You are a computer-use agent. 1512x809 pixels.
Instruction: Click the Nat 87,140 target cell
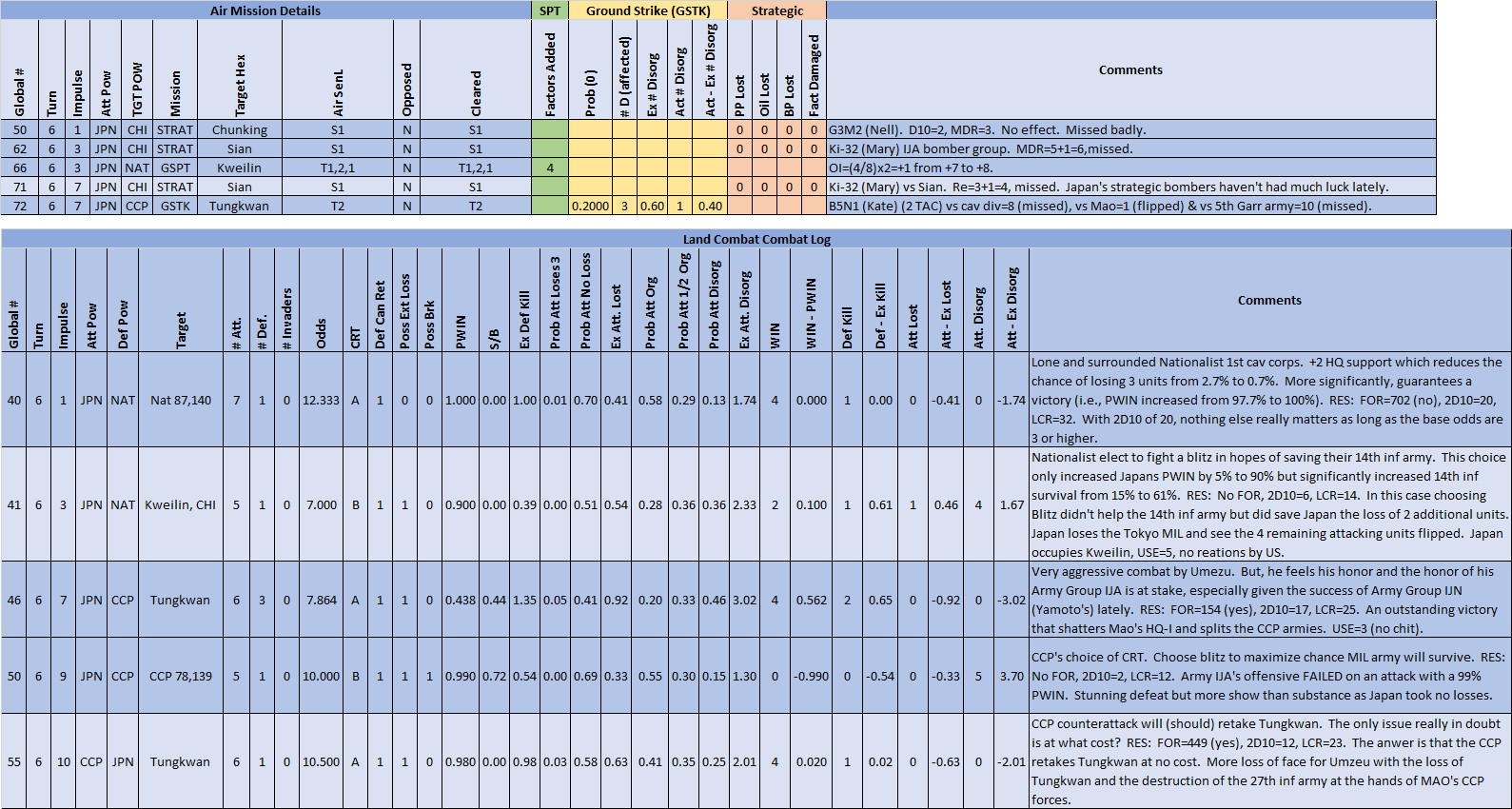click(181, 400)
